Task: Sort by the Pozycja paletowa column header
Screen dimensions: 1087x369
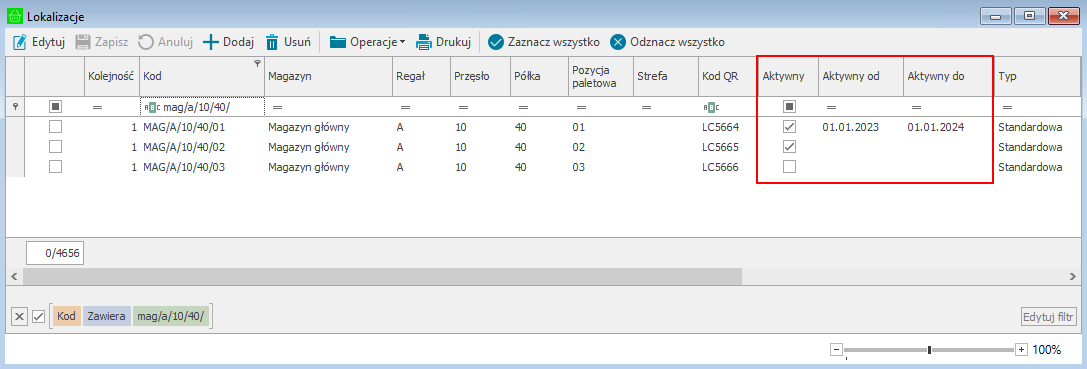Action: pyautogui.click(x=600, y=76)
